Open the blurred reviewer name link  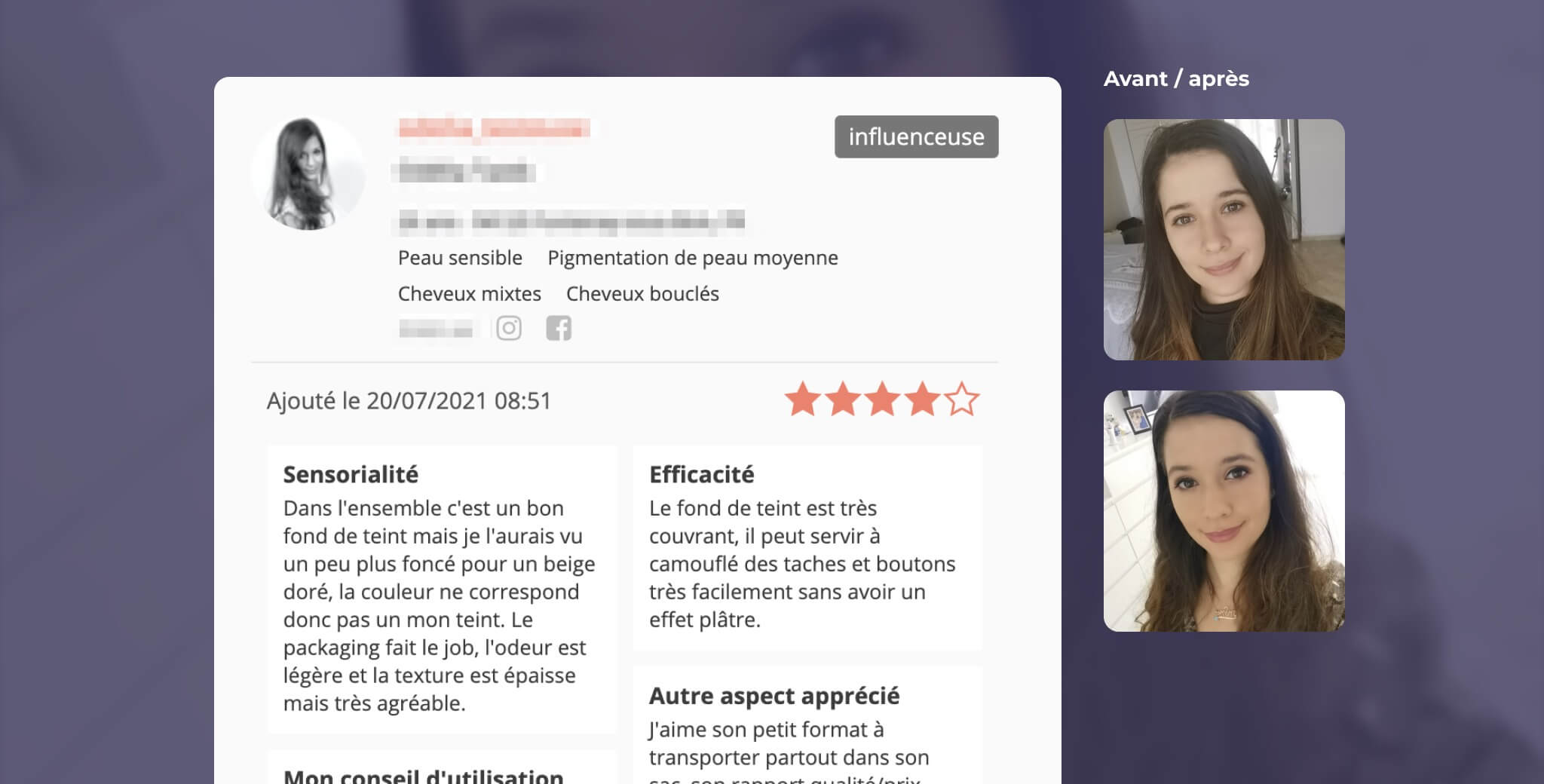pos(494,128)
